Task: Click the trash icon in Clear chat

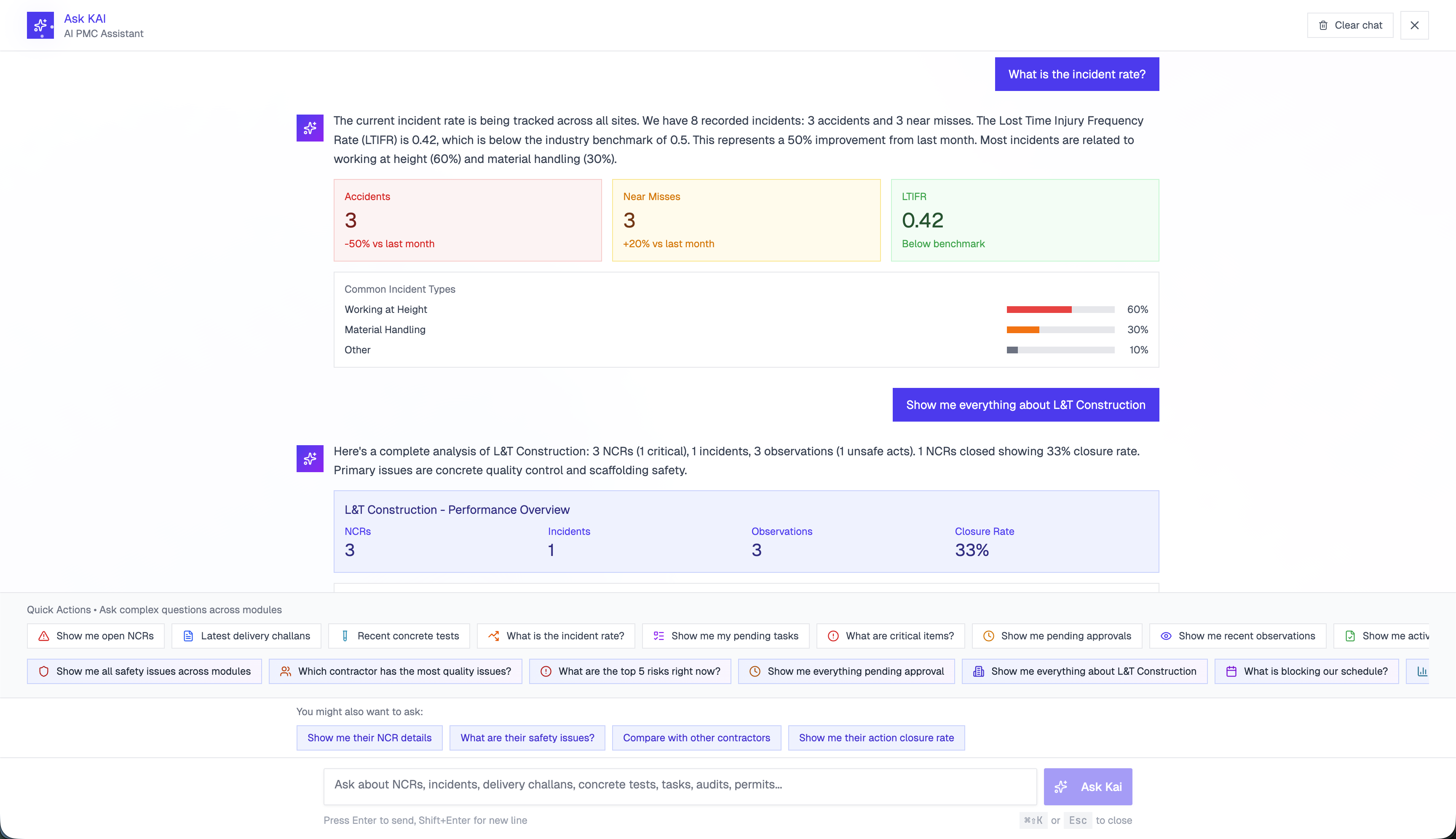Action: [x=1323, y=25]
